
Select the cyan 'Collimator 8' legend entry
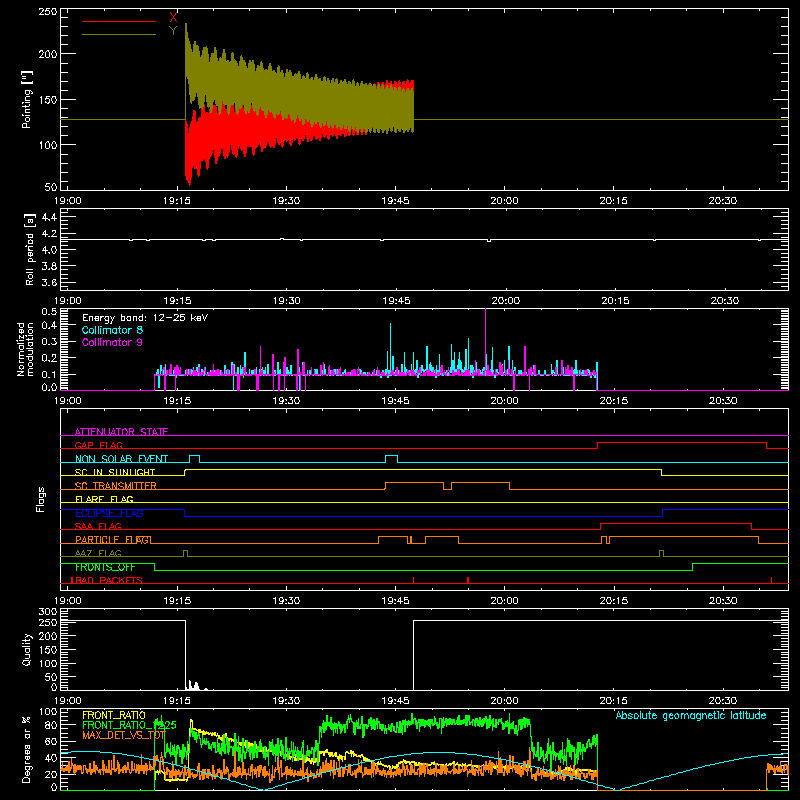(x=112, y=330)
